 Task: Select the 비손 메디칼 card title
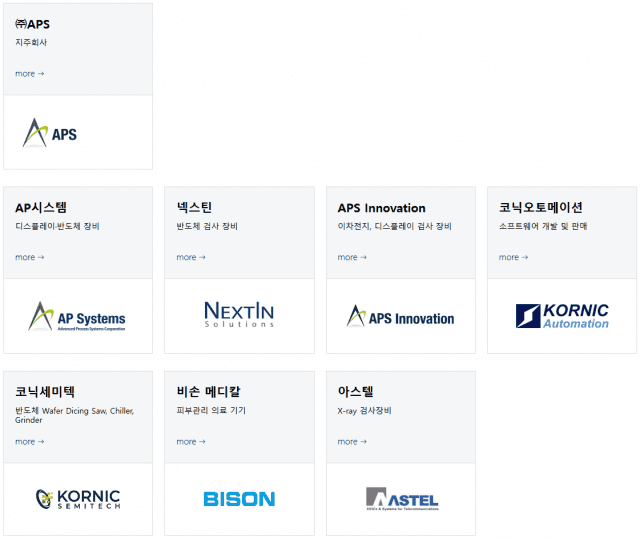pos(209,392)
